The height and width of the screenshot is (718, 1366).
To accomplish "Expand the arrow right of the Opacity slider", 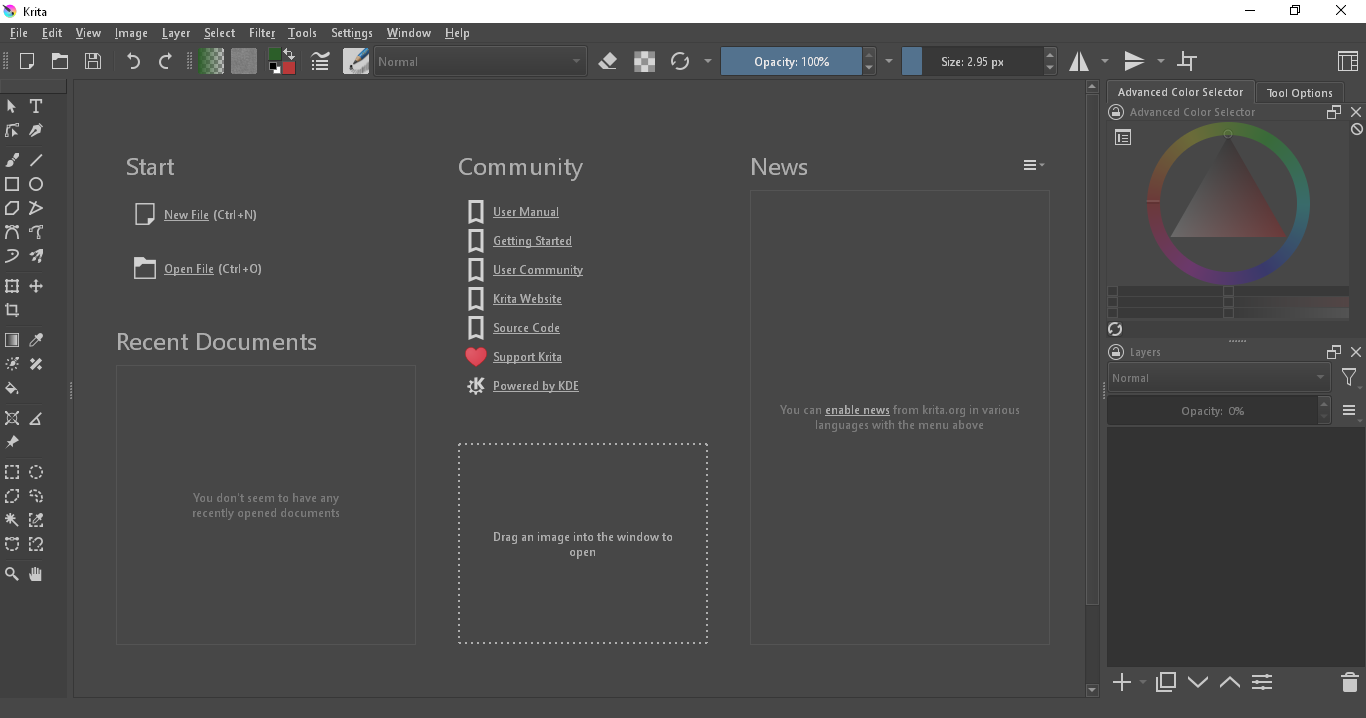I will (889, 61).
